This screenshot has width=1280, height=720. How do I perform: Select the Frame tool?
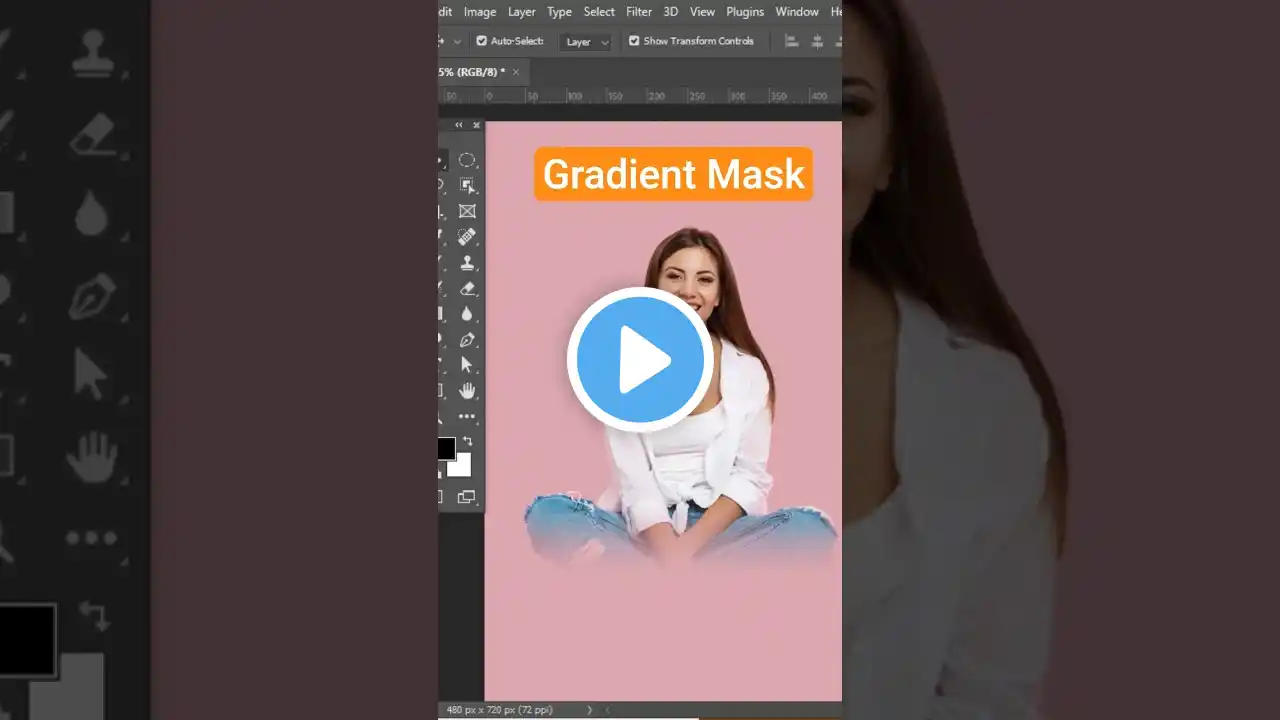(466, 210)
